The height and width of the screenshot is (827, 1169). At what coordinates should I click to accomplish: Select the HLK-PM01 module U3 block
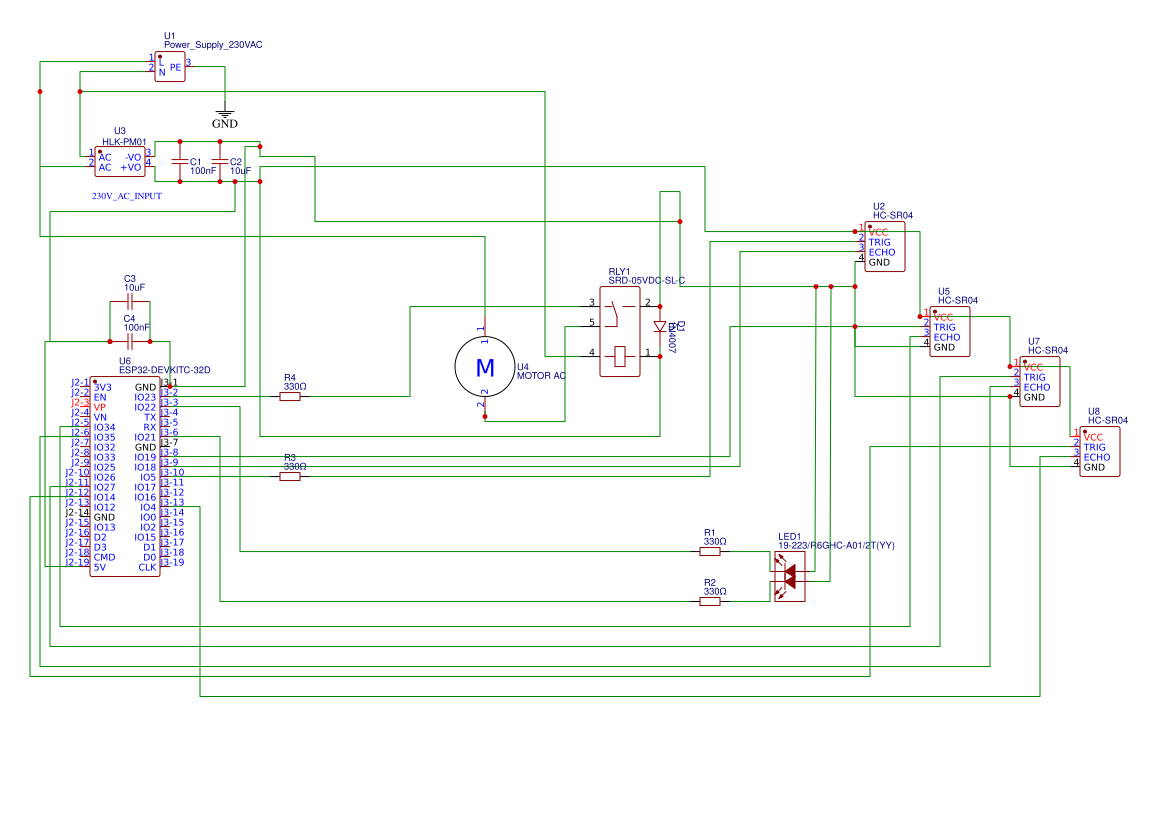[119, 161]
